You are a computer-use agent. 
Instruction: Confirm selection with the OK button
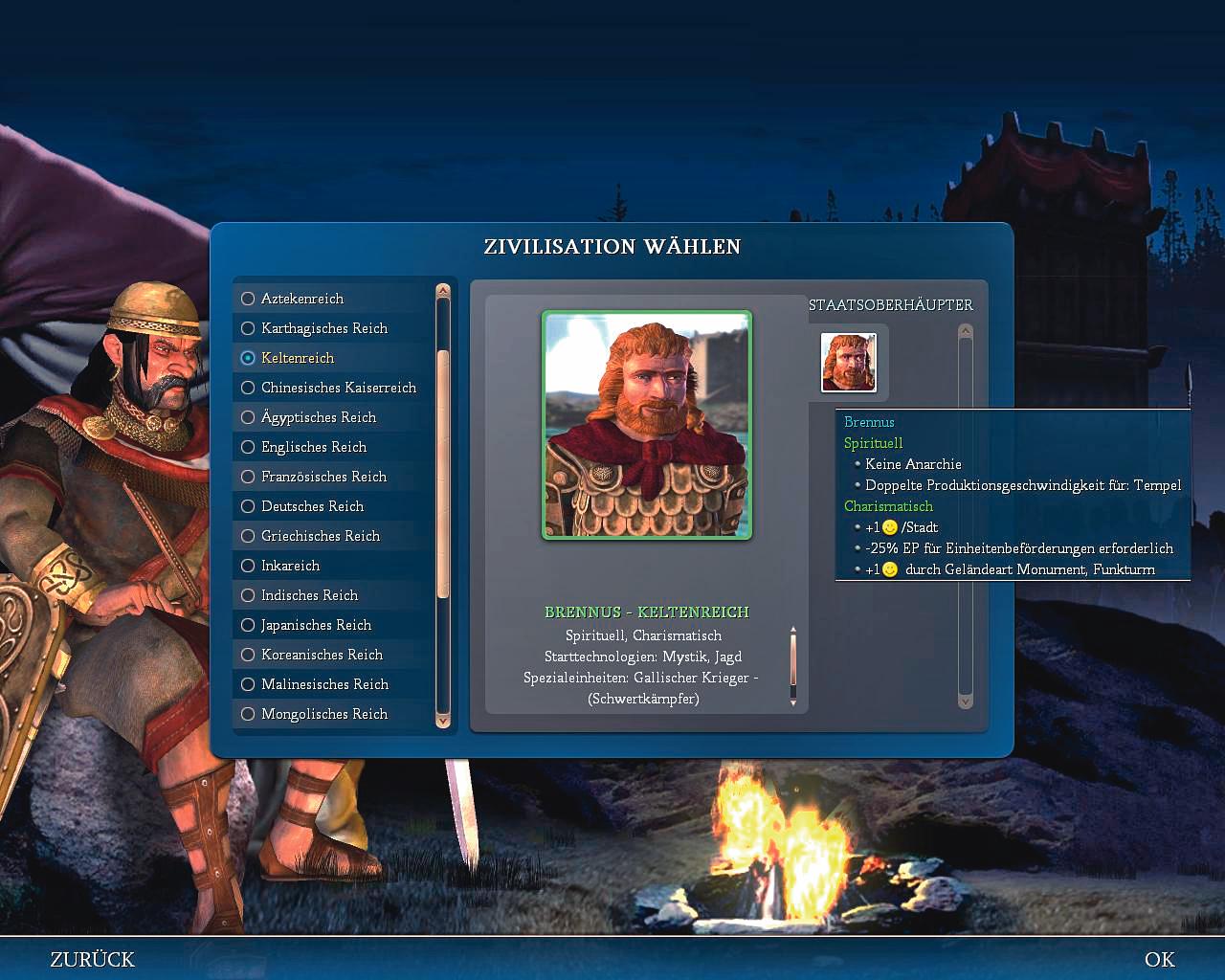1160,959
